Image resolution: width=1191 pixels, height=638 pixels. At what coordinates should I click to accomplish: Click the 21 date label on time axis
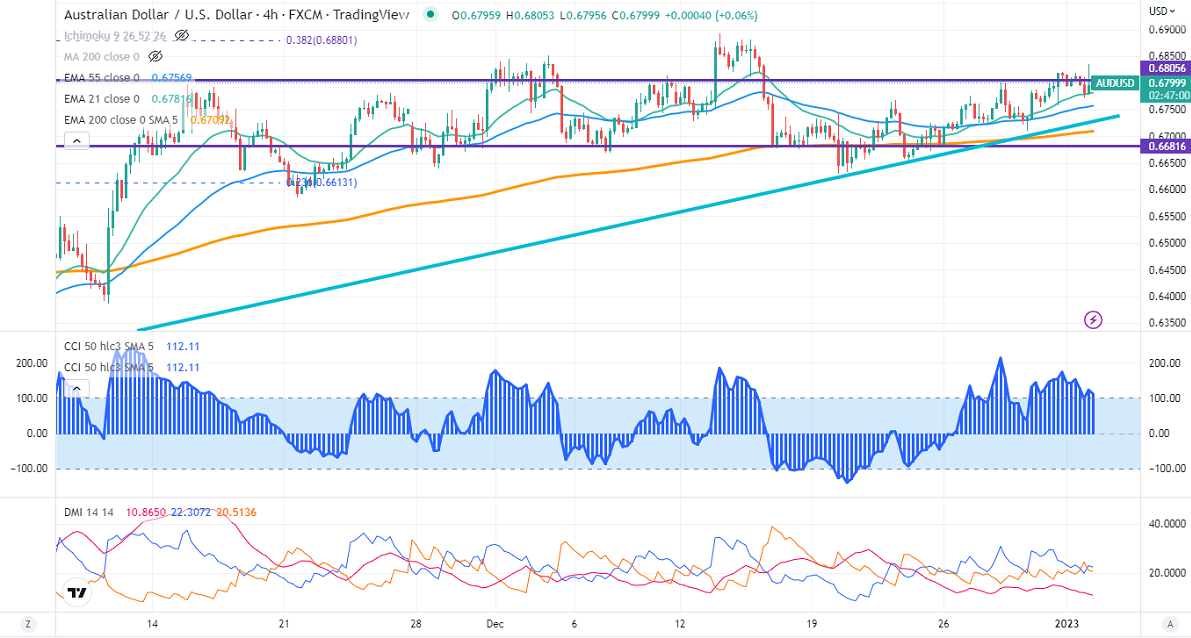tap(283, 624)
